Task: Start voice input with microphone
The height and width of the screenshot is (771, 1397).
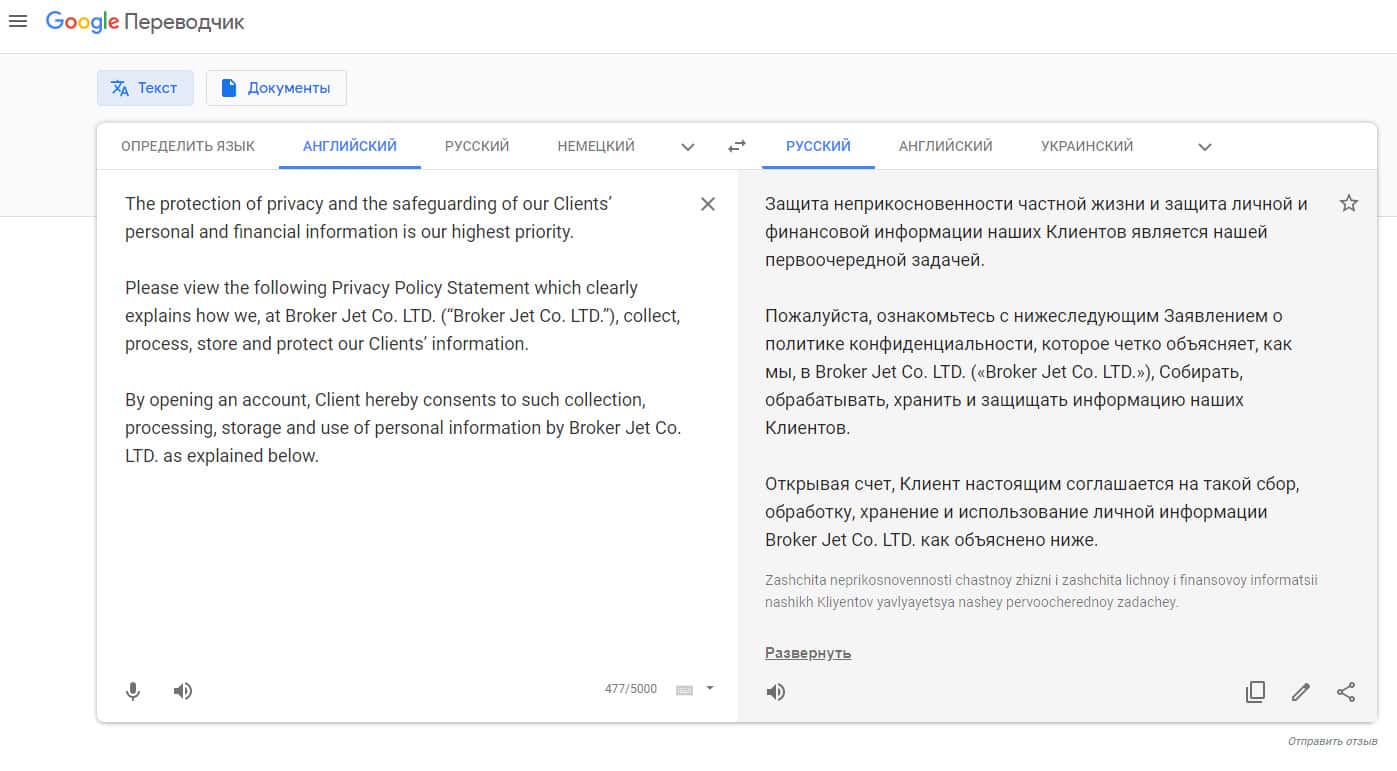Action: click(x=133, y=691)
